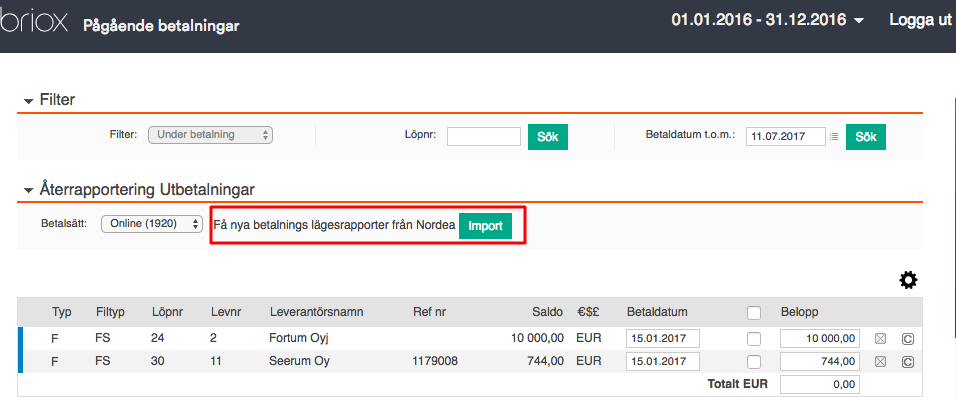Image resolution: width=956 pixels, height=397 pixels.
Task: Select supplier name Fortum Oyj
Action: pyautogui.click(x=299, y=338)
